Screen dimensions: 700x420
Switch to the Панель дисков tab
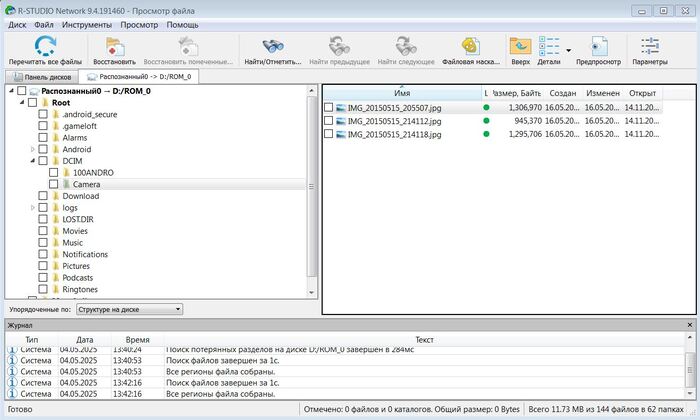pos(42,77)
